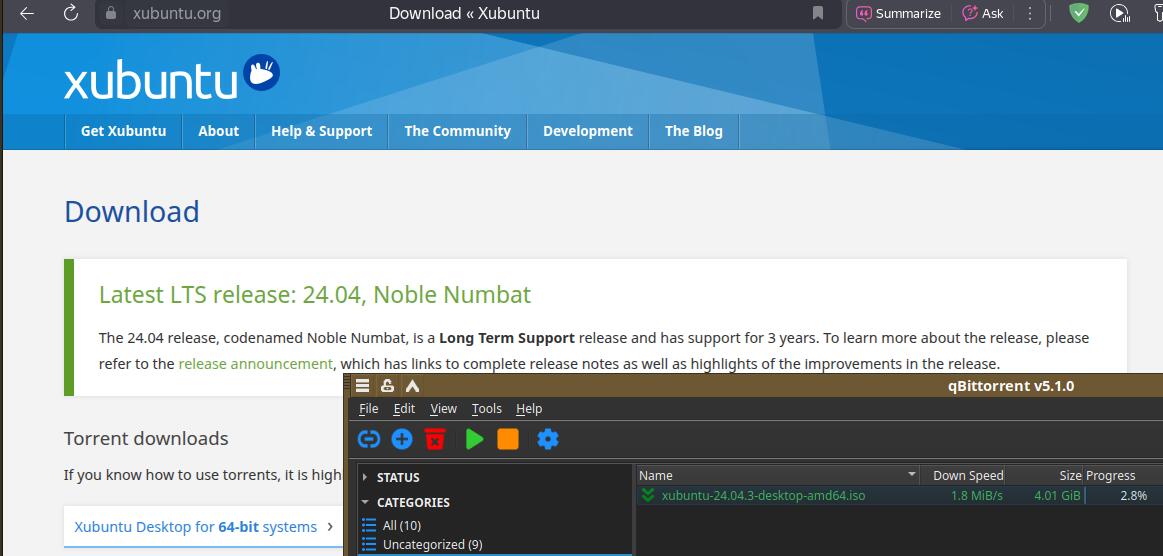Image resolution: width=1163 pixels, height=556 pixels.
Task: Open the qBittorrent Edit menu
Action: tap(404, 408)
